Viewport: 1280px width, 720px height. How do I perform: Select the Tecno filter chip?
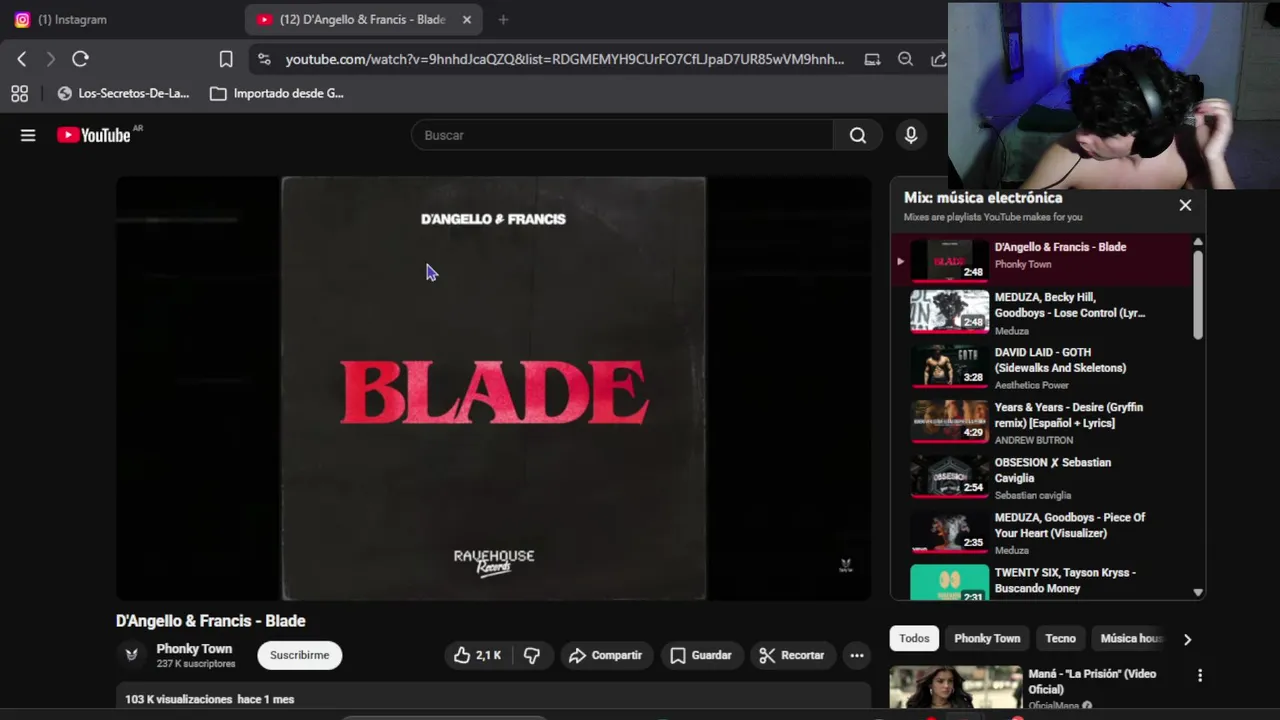coord(1060,638)
